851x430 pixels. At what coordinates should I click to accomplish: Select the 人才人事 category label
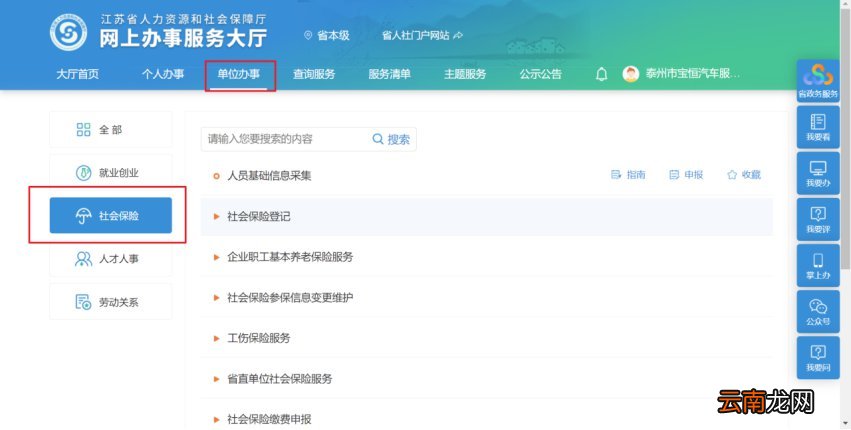[x=119, y=259]
